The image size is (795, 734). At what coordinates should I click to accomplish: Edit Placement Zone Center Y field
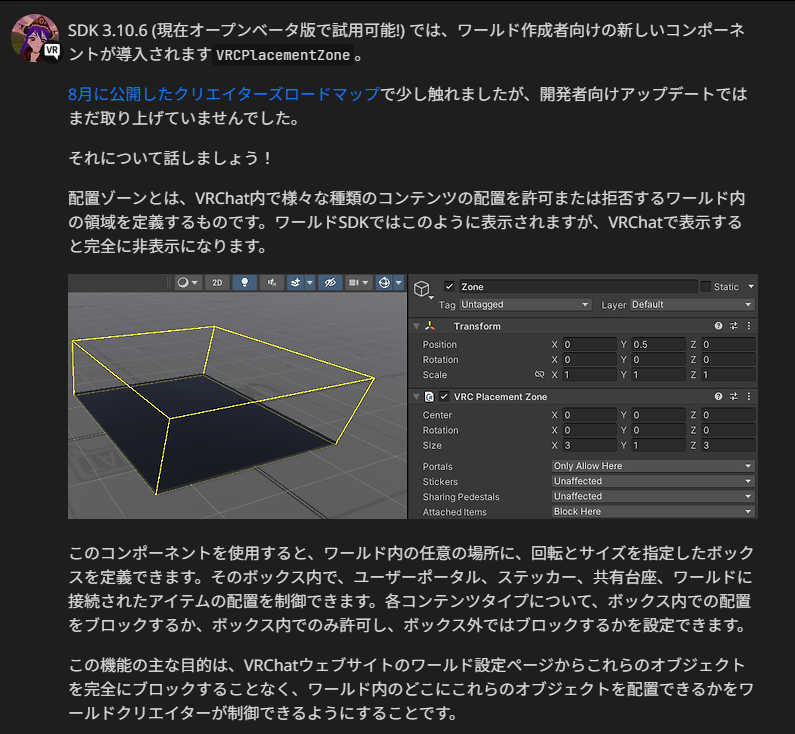pos(658,415)
